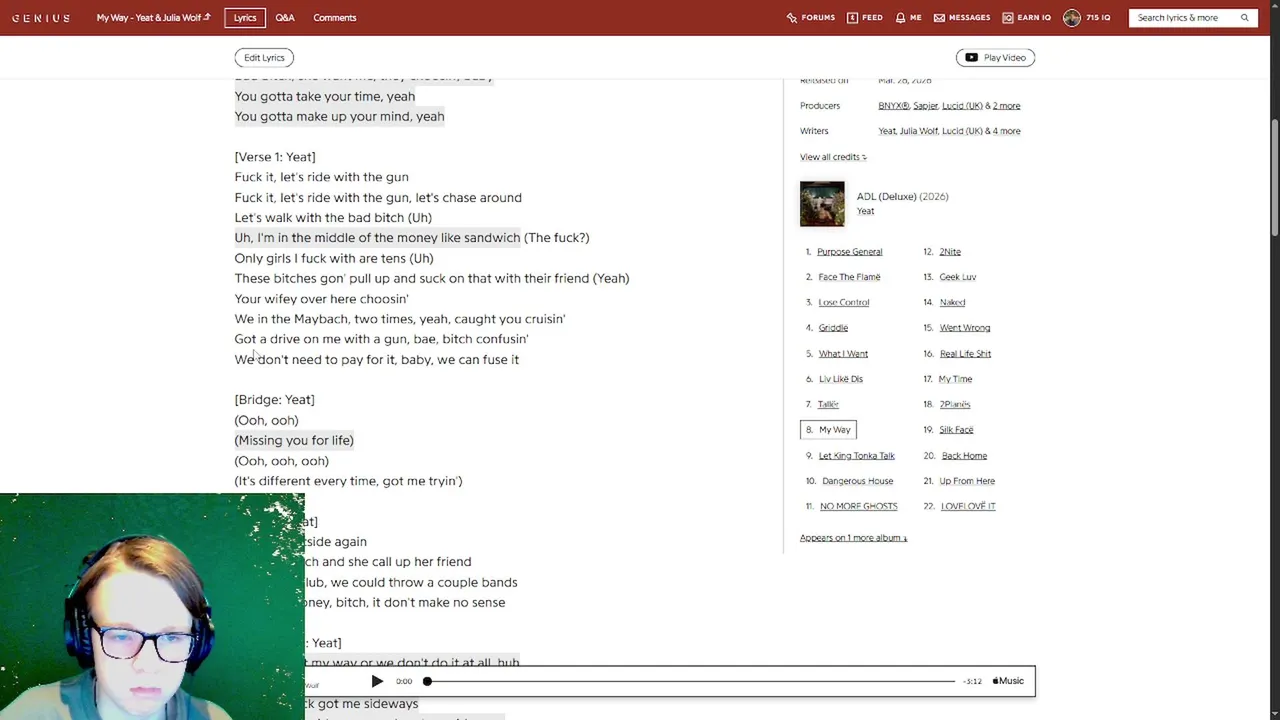Click the Verse 1: Yeat header
The width and height of the screenshot is (1280, 720).
pyautogui.click(x=275, y=157)
